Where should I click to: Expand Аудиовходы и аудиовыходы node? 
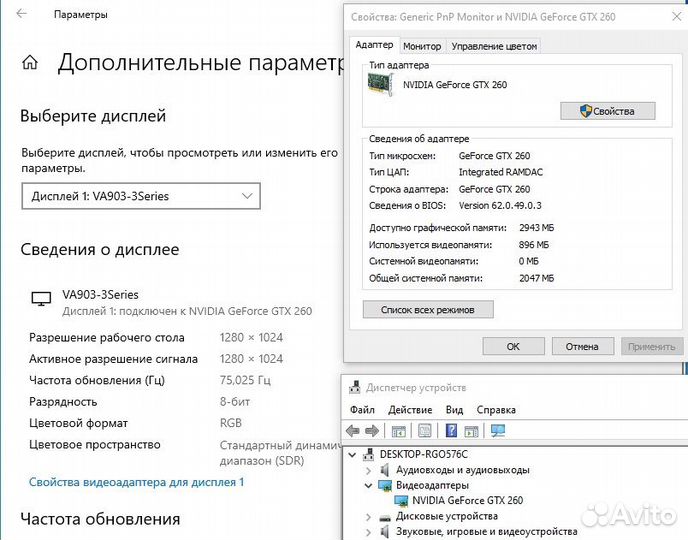(369, 471)
